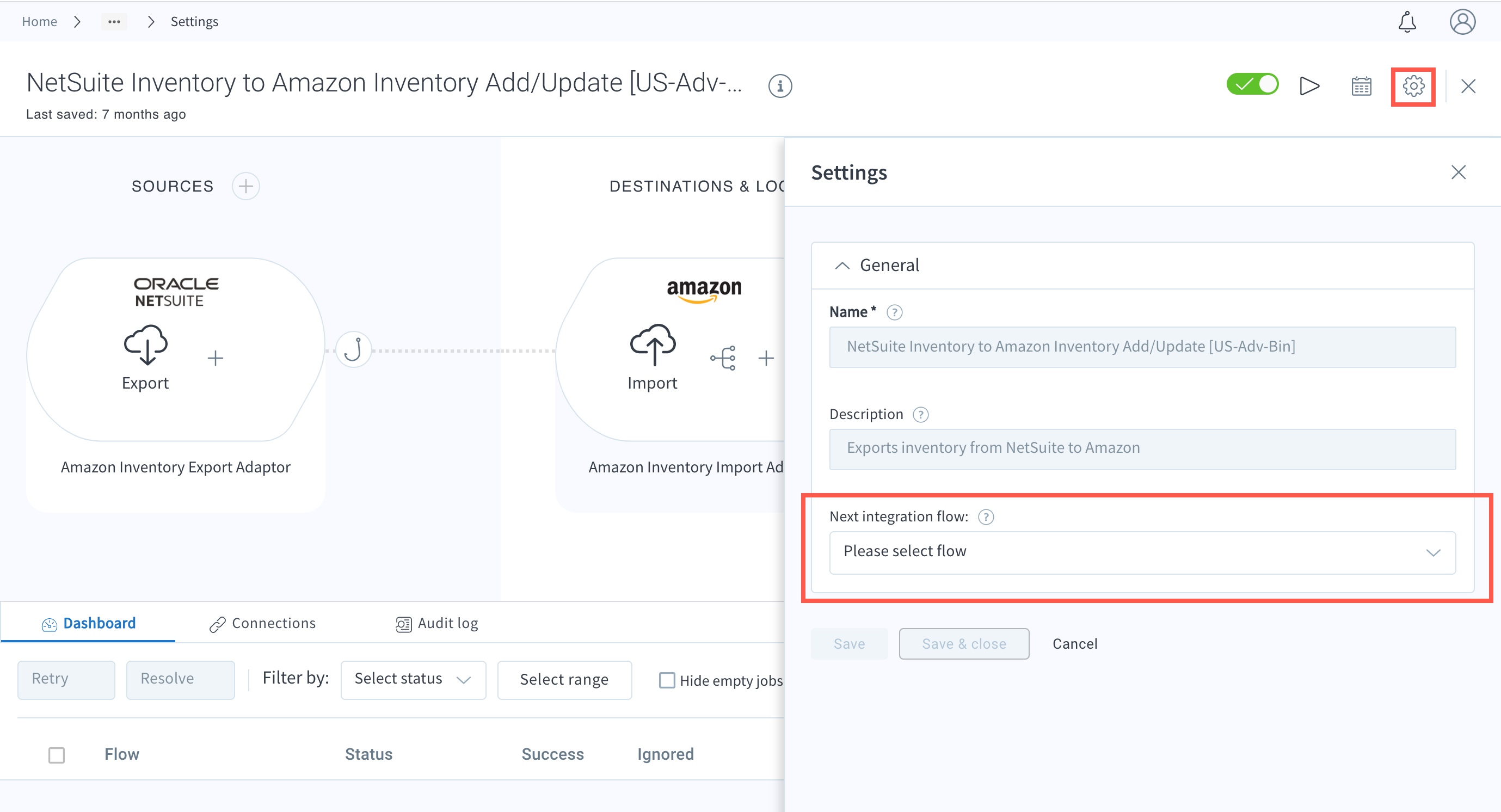Show flow info via the info icon
The image size is (1501, 812).
[x=780, y=86]
